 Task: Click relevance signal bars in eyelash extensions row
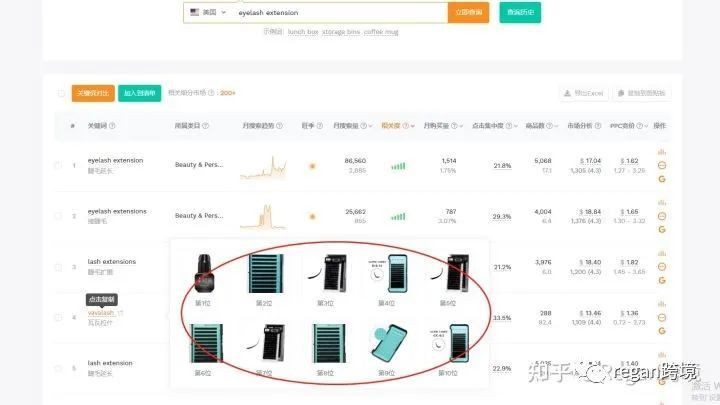tap(398, 217)
